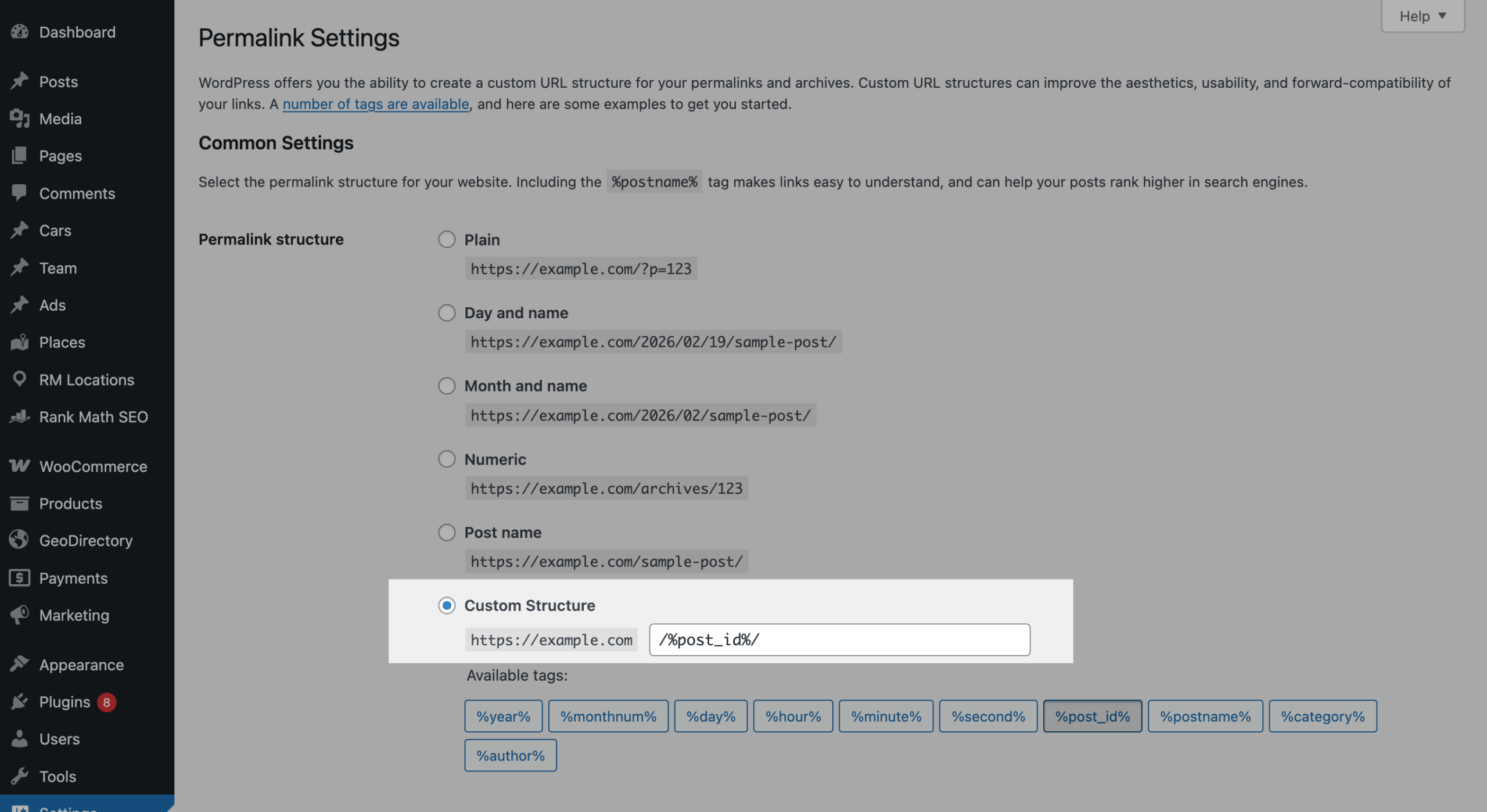Open the Users menu item
Viewport: 1487px width, 812px height.
59,739
